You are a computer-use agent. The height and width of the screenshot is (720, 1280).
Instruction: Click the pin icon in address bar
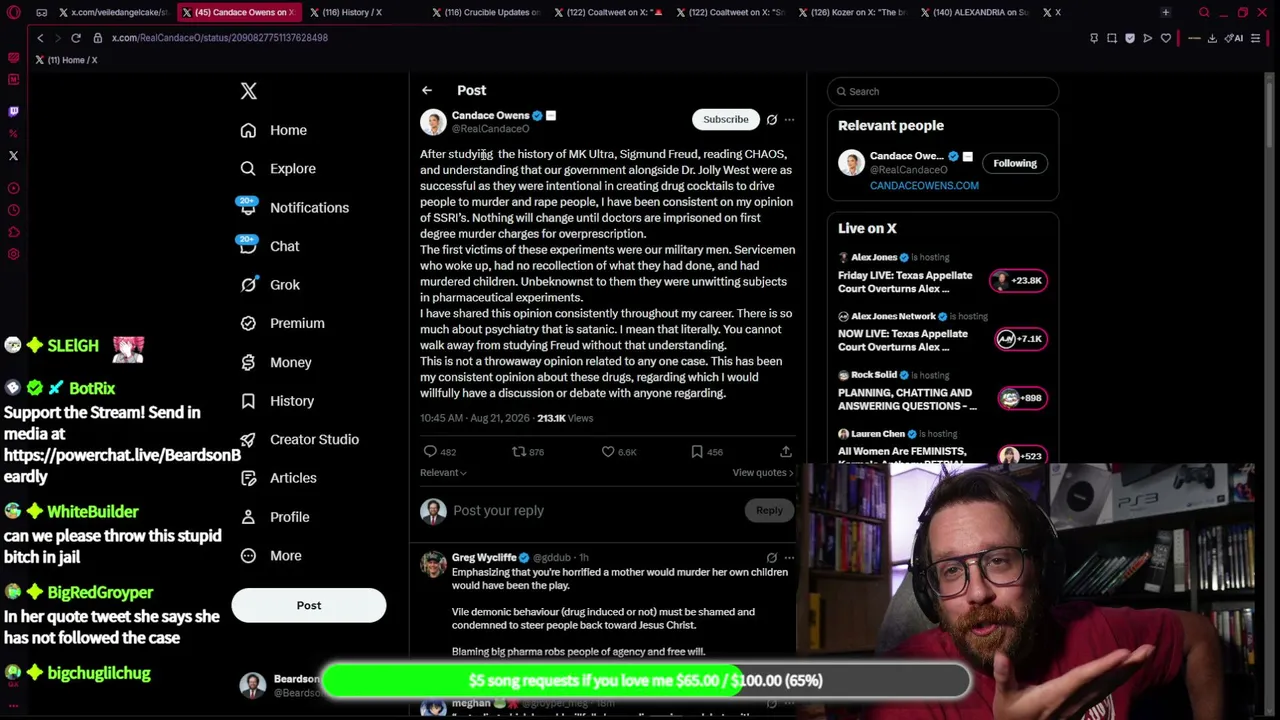point(1094,38)
